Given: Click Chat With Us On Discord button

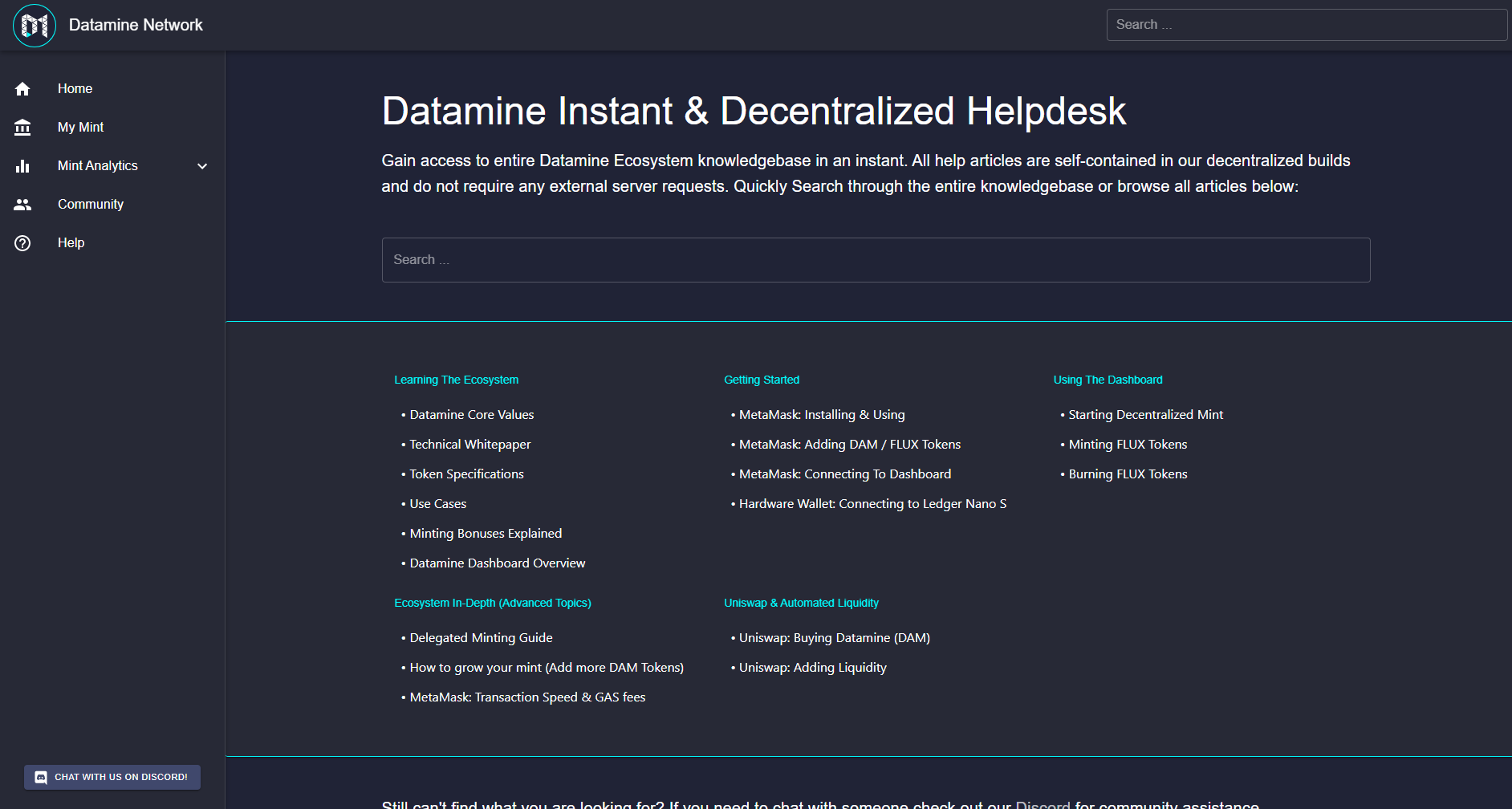Looking at the screenshot, I should coord(112,777).
